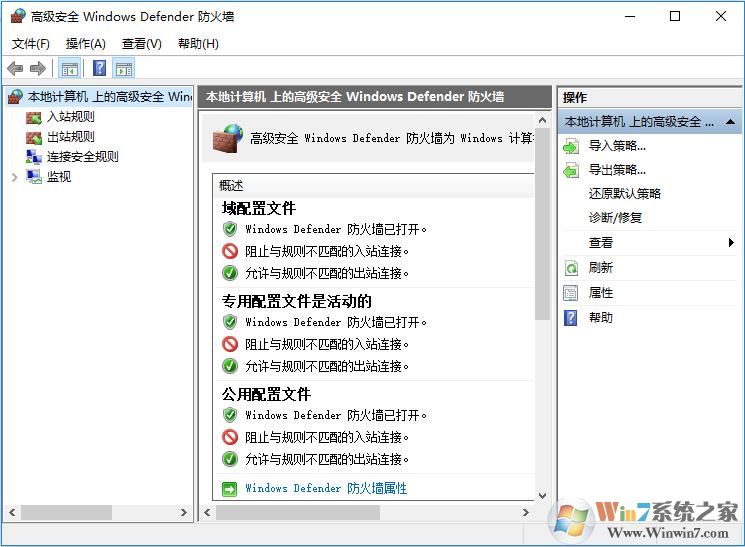Click the center pane scroll up arrow
745x547 pixels.
[542, 121]
